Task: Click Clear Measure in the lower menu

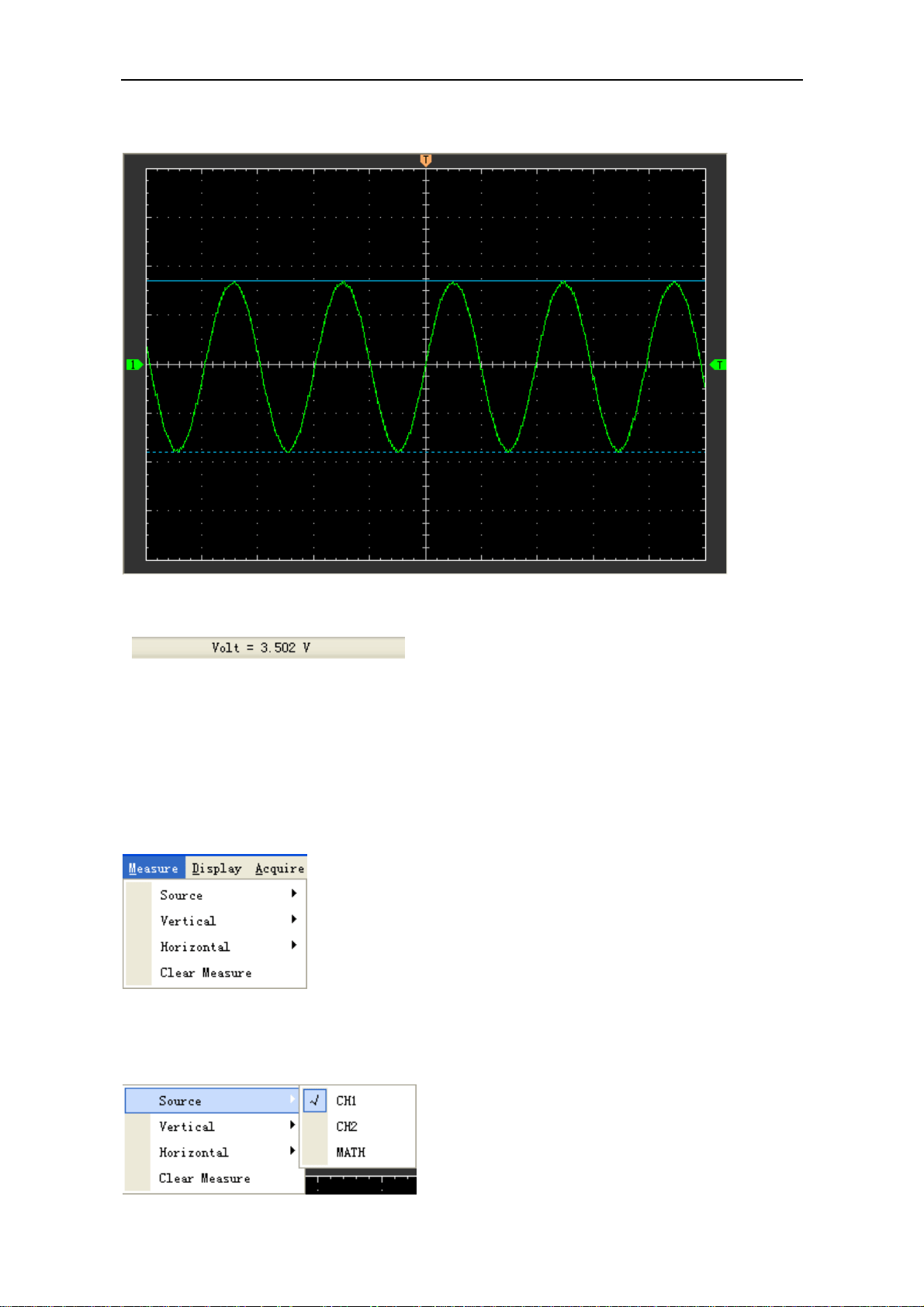Action: [x=213, y=1178]
